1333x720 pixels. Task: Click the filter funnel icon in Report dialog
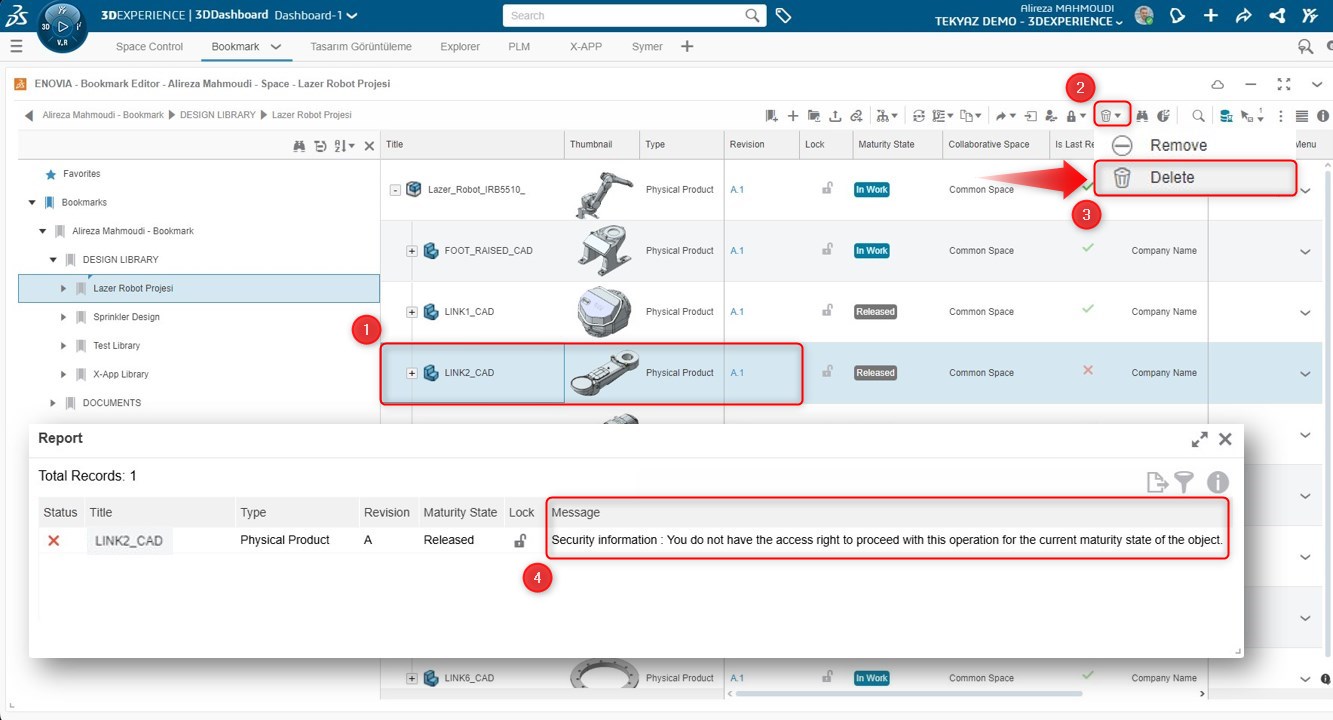(x=1184, y=483)
